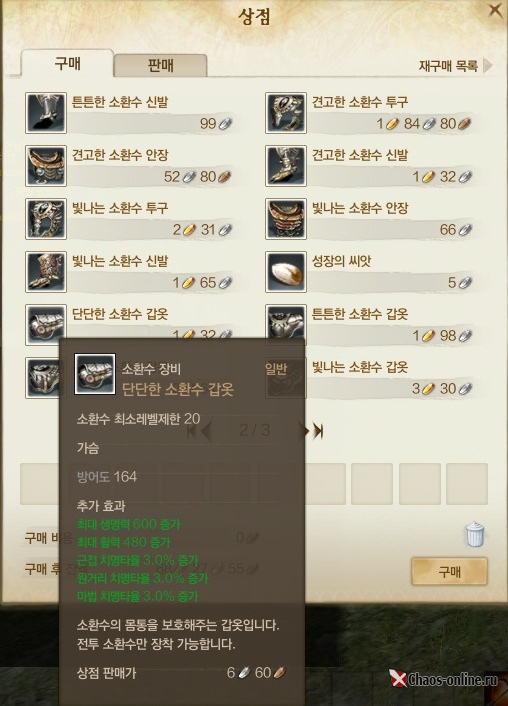508x706 pixels.
Task: Select the 튼튼한 소환수 신발 boots icon
Action: point(46,113)
